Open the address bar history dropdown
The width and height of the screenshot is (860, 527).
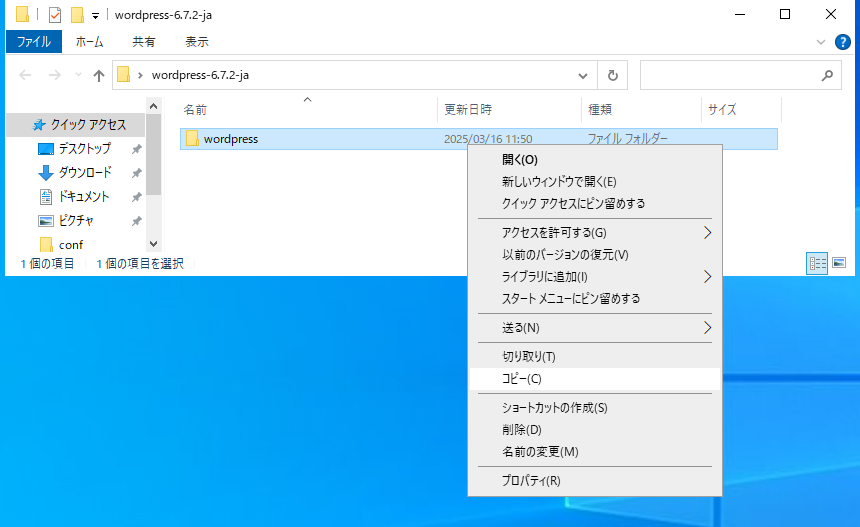[584, 75]
